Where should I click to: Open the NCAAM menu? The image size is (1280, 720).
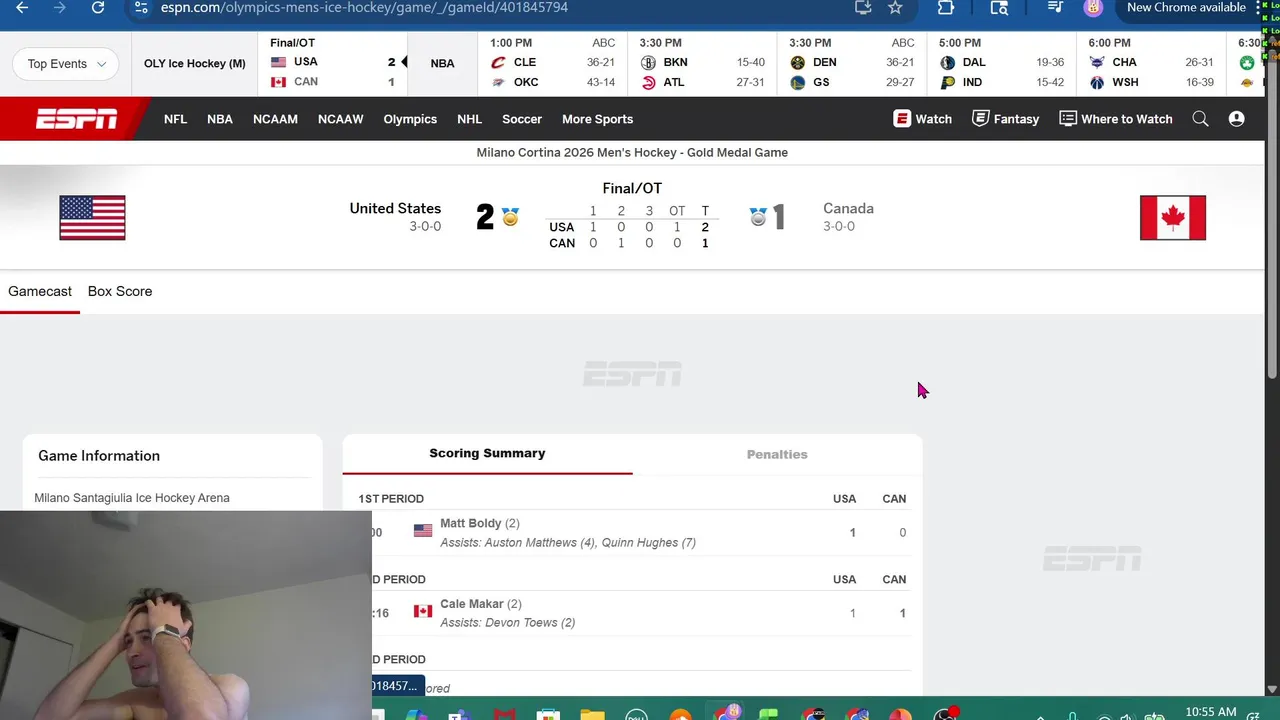tap(275, 119)
